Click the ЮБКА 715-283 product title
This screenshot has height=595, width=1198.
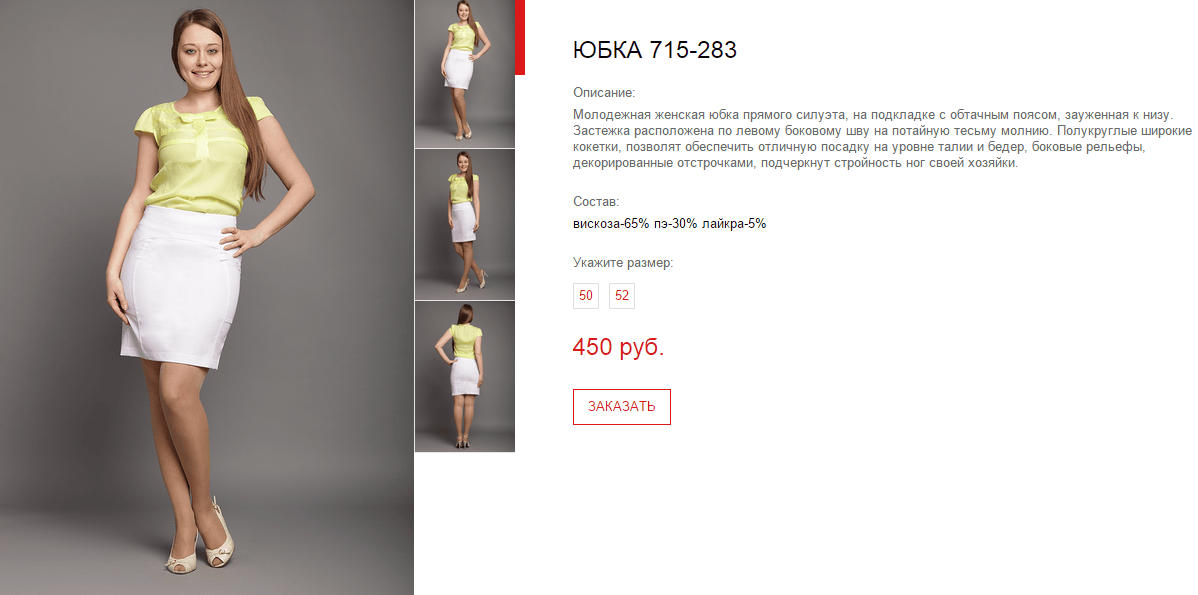pyautogui.click(x=655, y=50)
